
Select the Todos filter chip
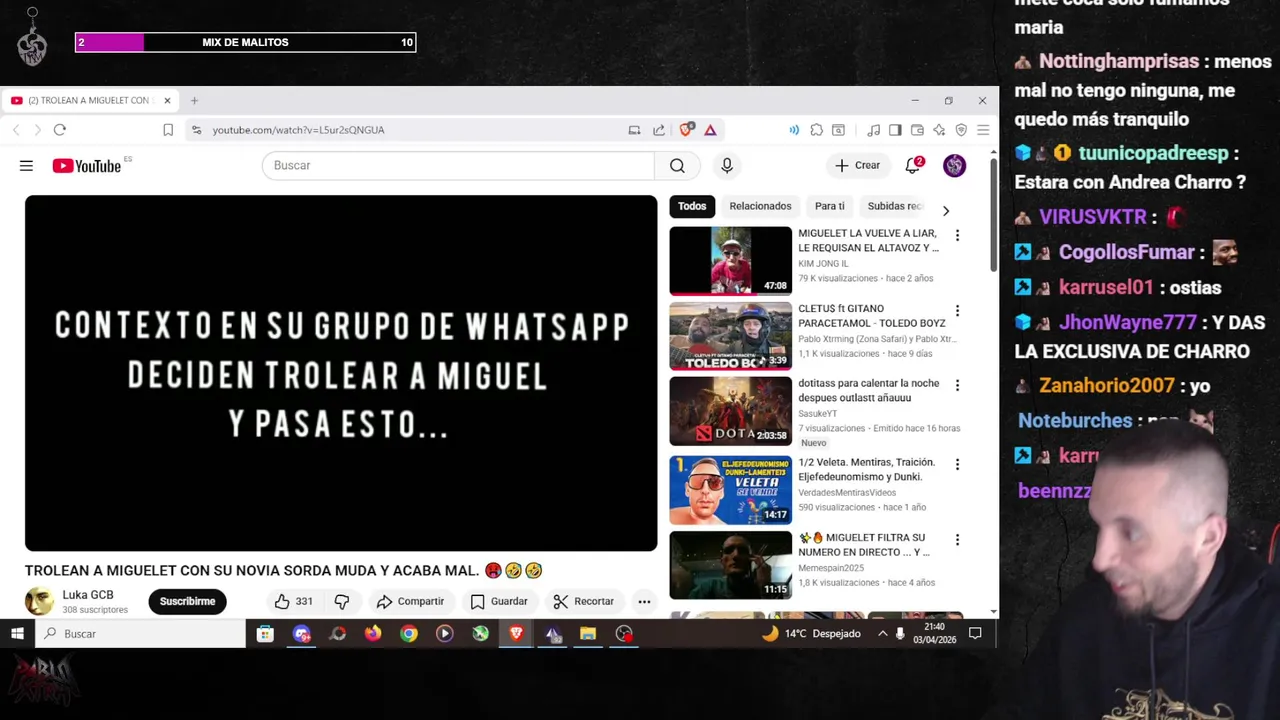(x=692, y=206)
